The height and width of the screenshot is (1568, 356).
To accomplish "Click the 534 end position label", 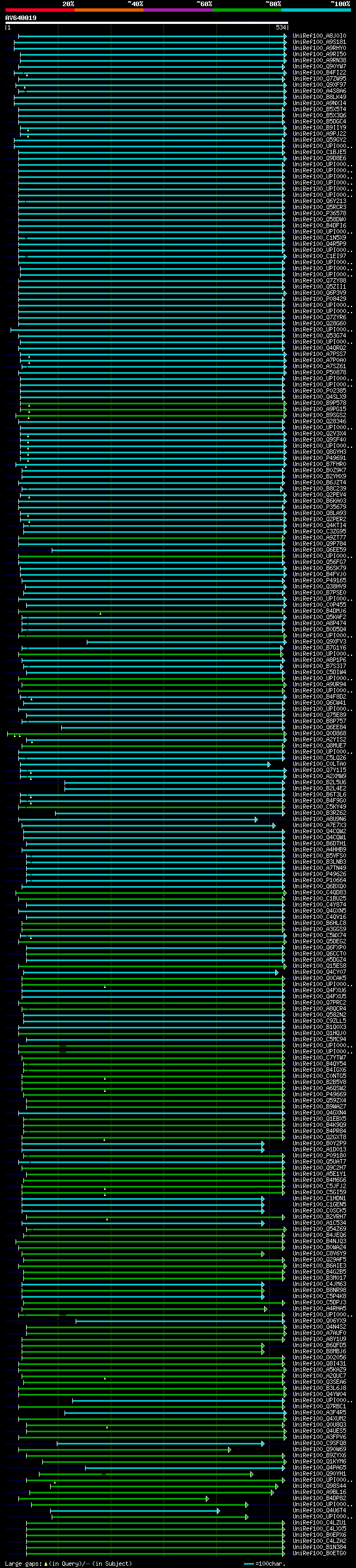I will tap(280, 27).
